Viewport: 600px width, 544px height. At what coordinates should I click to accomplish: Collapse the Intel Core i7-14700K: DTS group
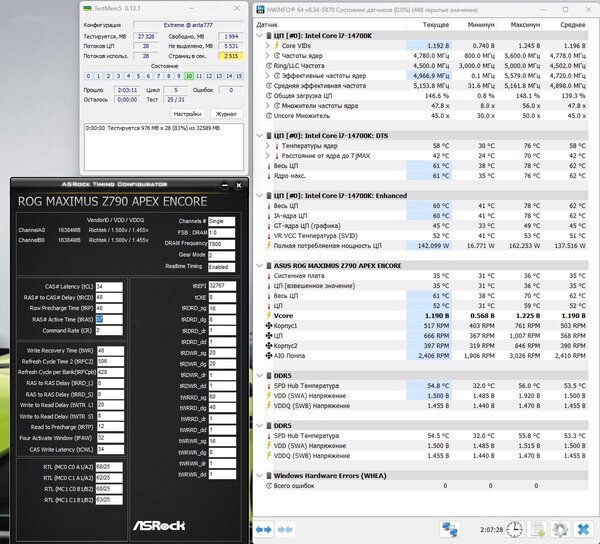pos(259,135)
